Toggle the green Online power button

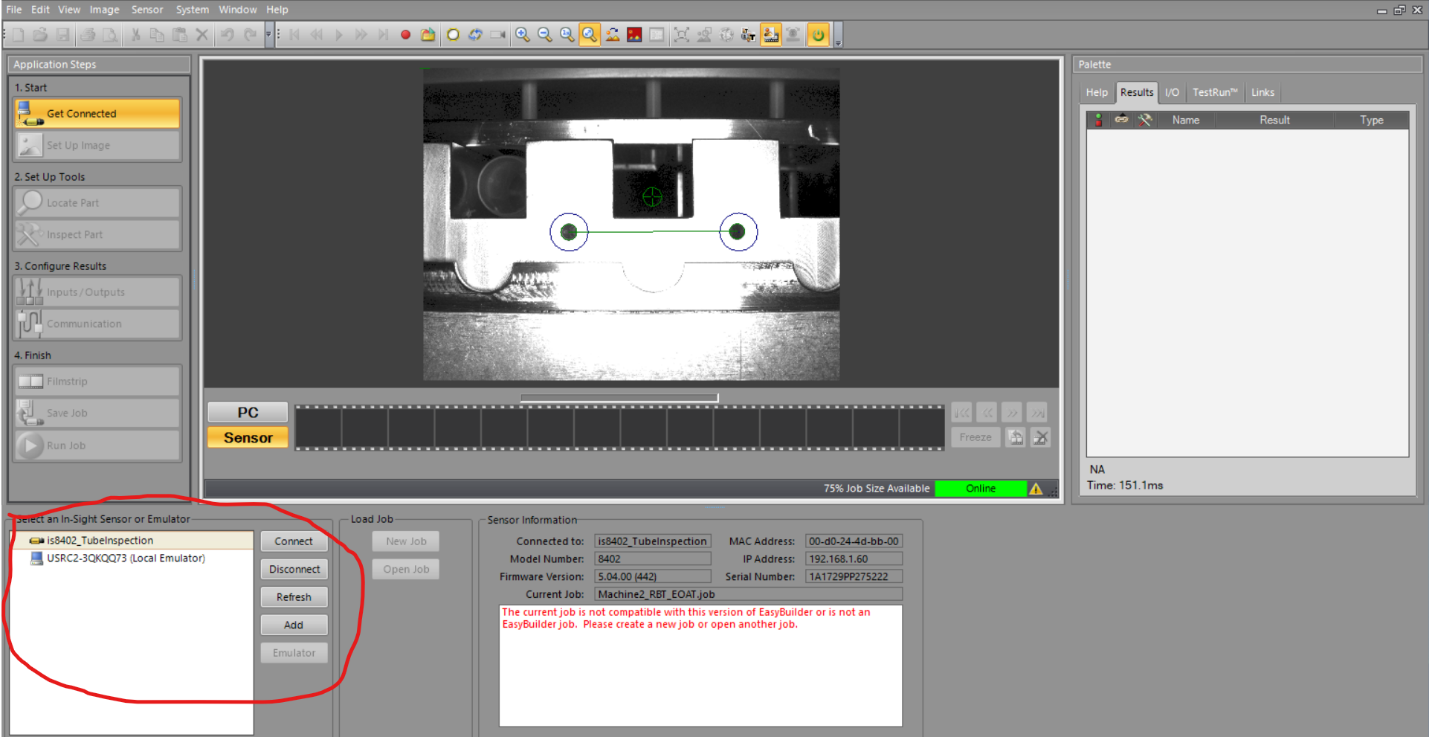pyautogui.click(x=818, y=34)
